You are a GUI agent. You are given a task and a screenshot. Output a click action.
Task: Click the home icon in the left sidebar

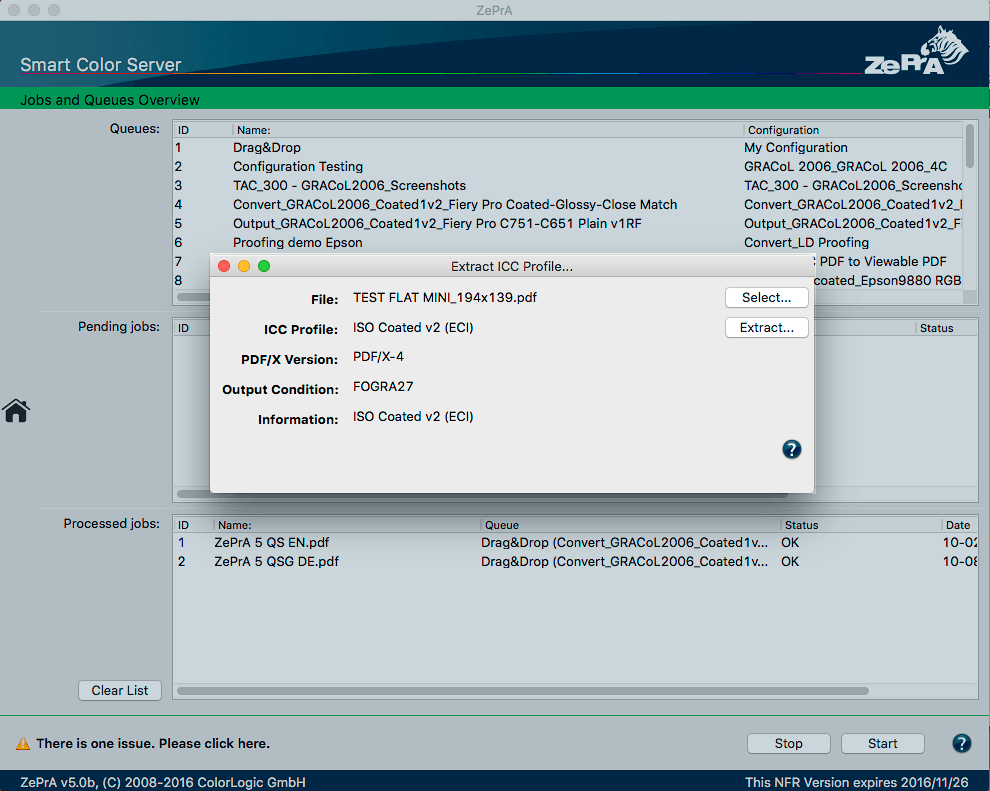tap(16, 411)
